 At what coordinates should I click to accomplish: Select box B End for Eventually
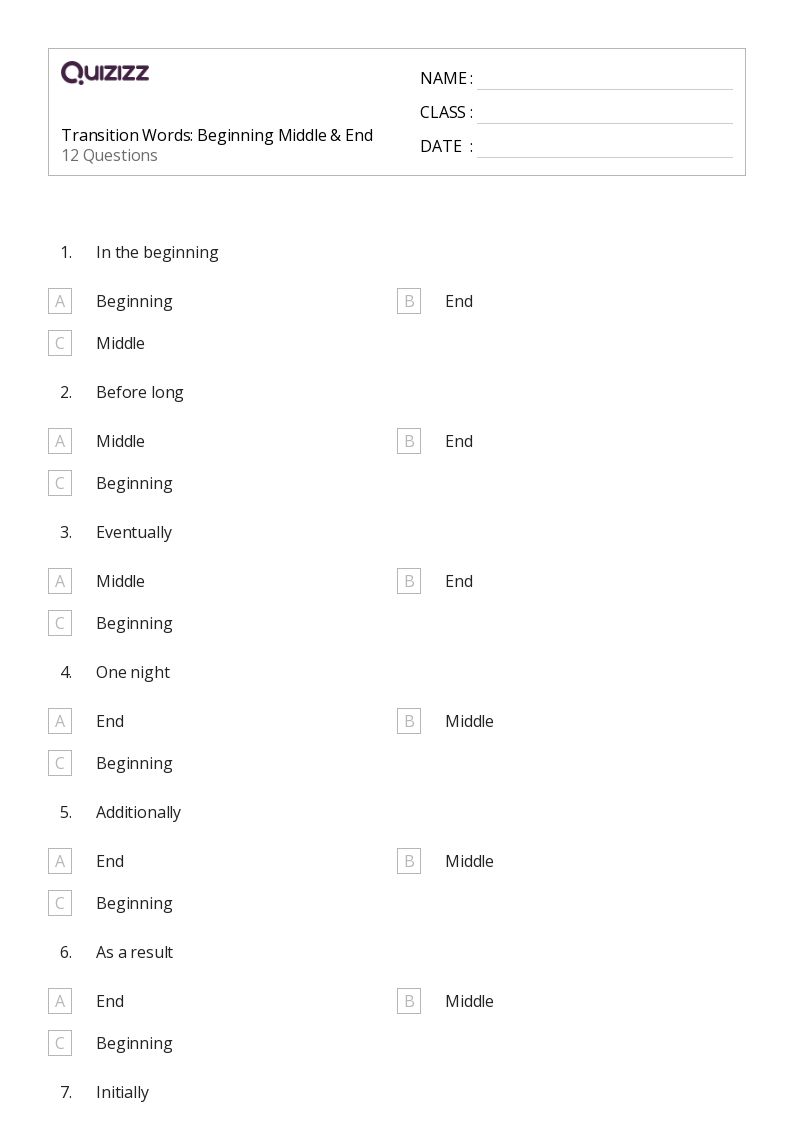pyautogui.click(x=409, y=582)
